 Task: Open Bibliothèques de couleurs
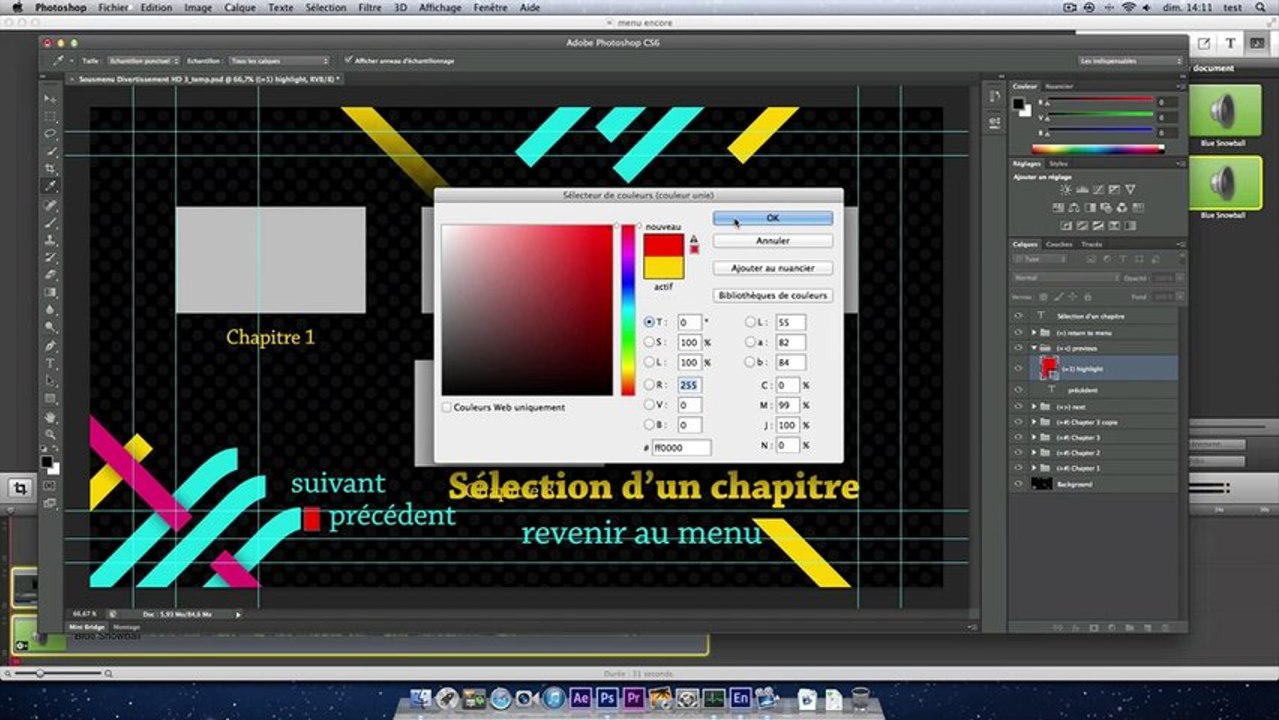coord(772,295)
